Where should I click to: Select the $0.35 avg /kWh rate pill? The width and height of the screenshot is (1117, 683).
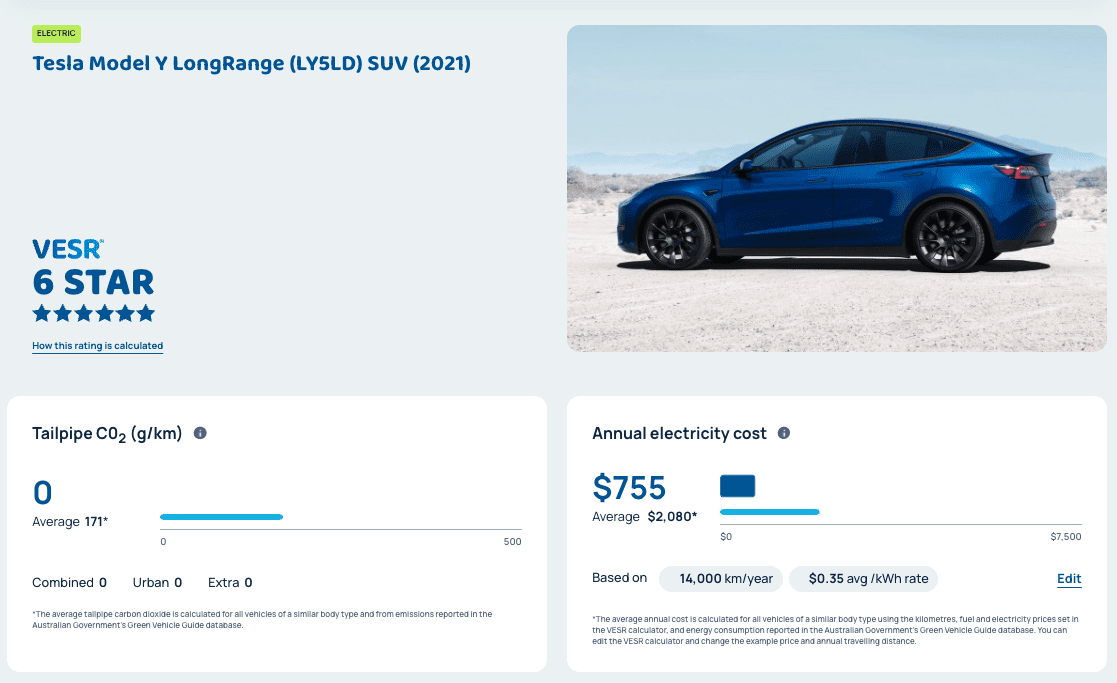[x=863, y=579]
